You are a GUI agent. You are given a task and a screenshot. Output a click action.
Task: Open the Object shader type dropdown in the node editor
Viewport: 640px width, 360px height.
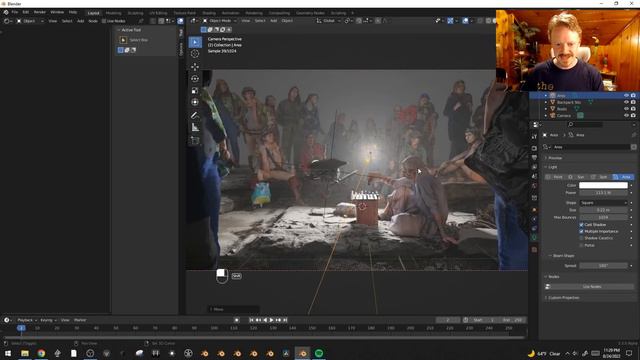tap(30, 21)
